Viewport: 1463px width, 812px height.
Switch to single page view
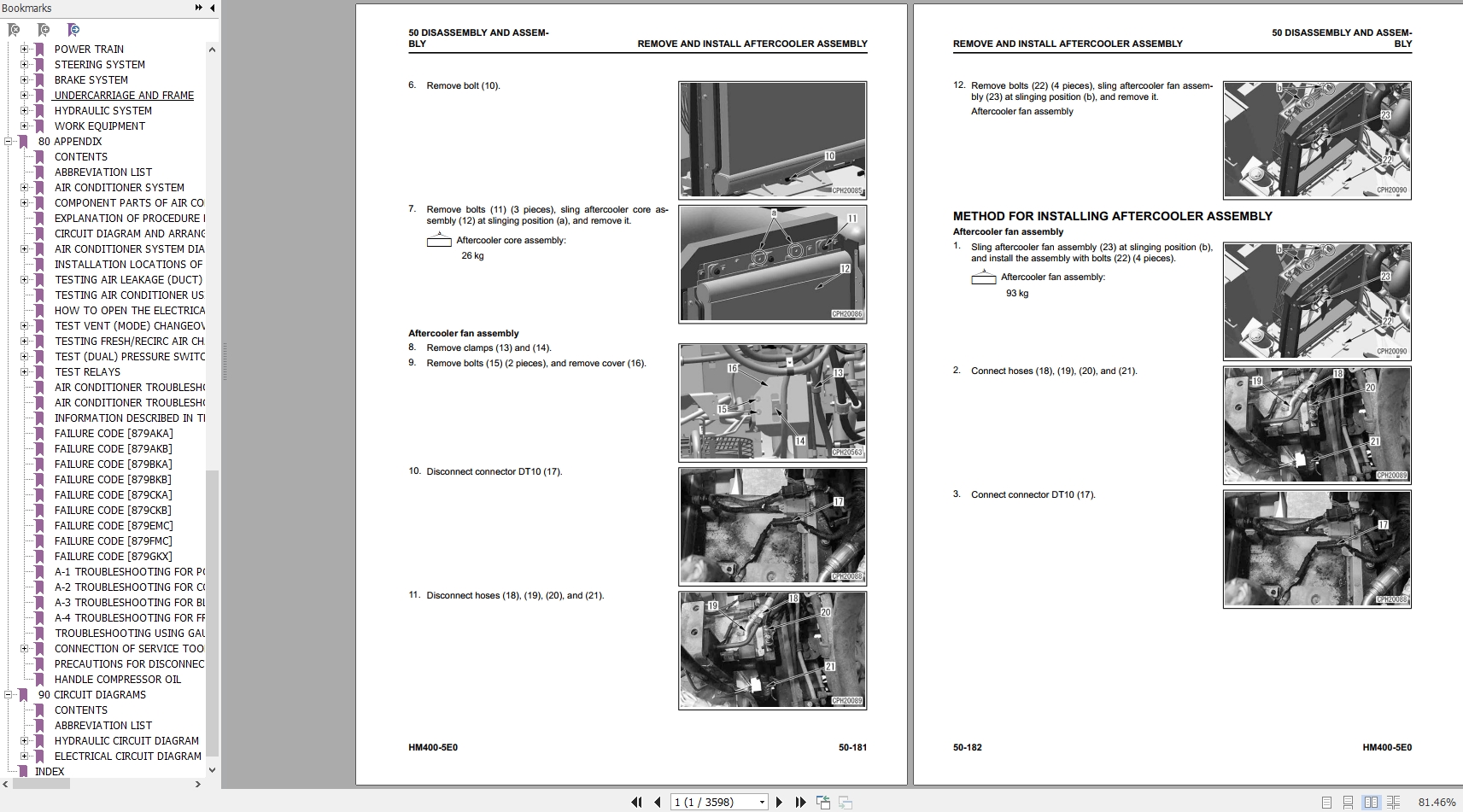1326,803
